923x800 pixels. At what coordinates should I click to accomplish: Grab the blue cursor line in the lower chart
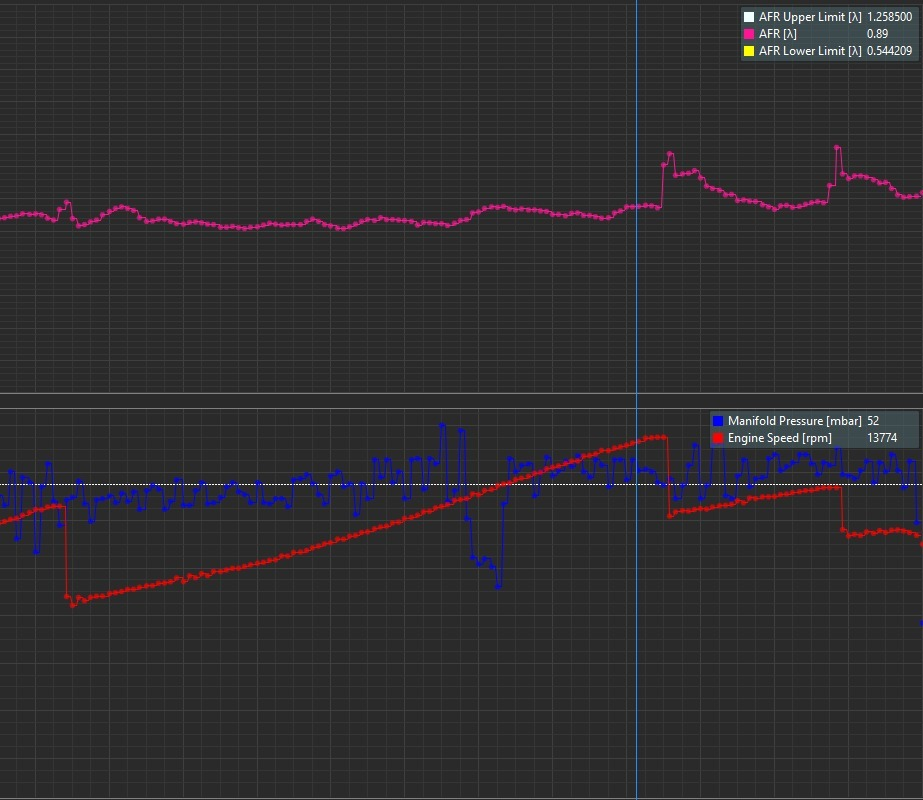(x=637, y=650)
